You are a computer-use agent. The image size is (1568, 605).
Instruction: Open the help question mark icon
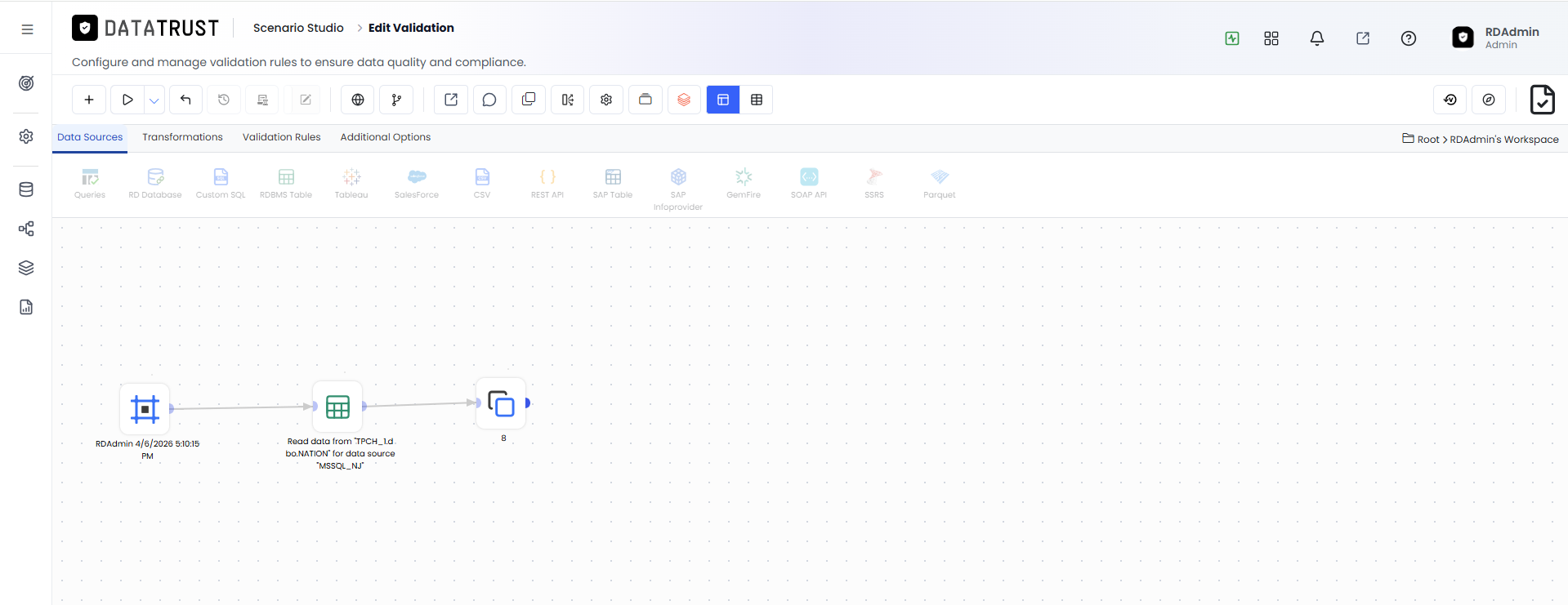[1409, 38]
